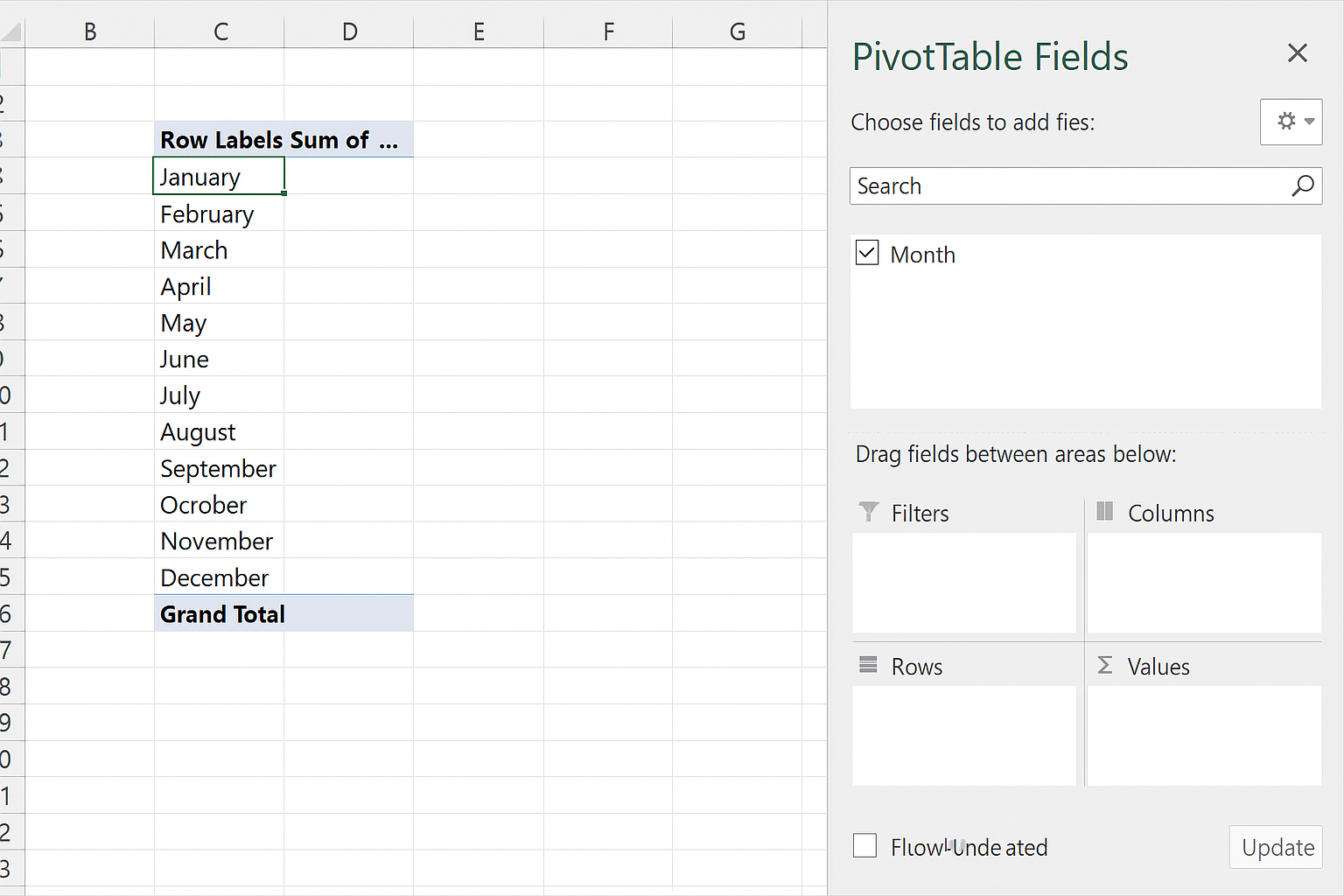
Task: Select the March cell
Action: pyautogui.click(x=220, y=249)
